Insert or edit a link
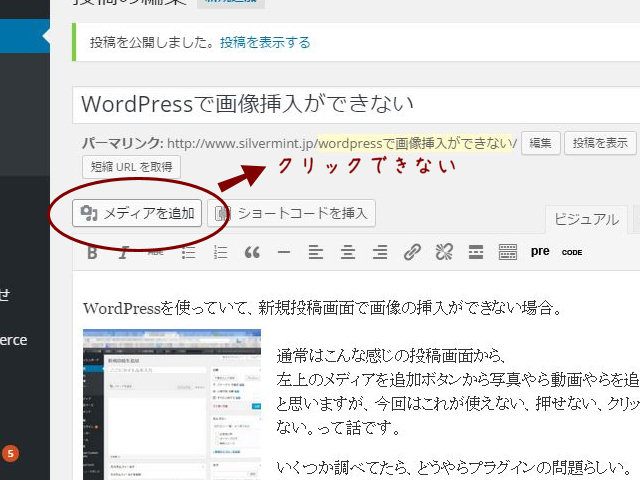The height and width of the screenshot is (480, 640). [412, 253]
